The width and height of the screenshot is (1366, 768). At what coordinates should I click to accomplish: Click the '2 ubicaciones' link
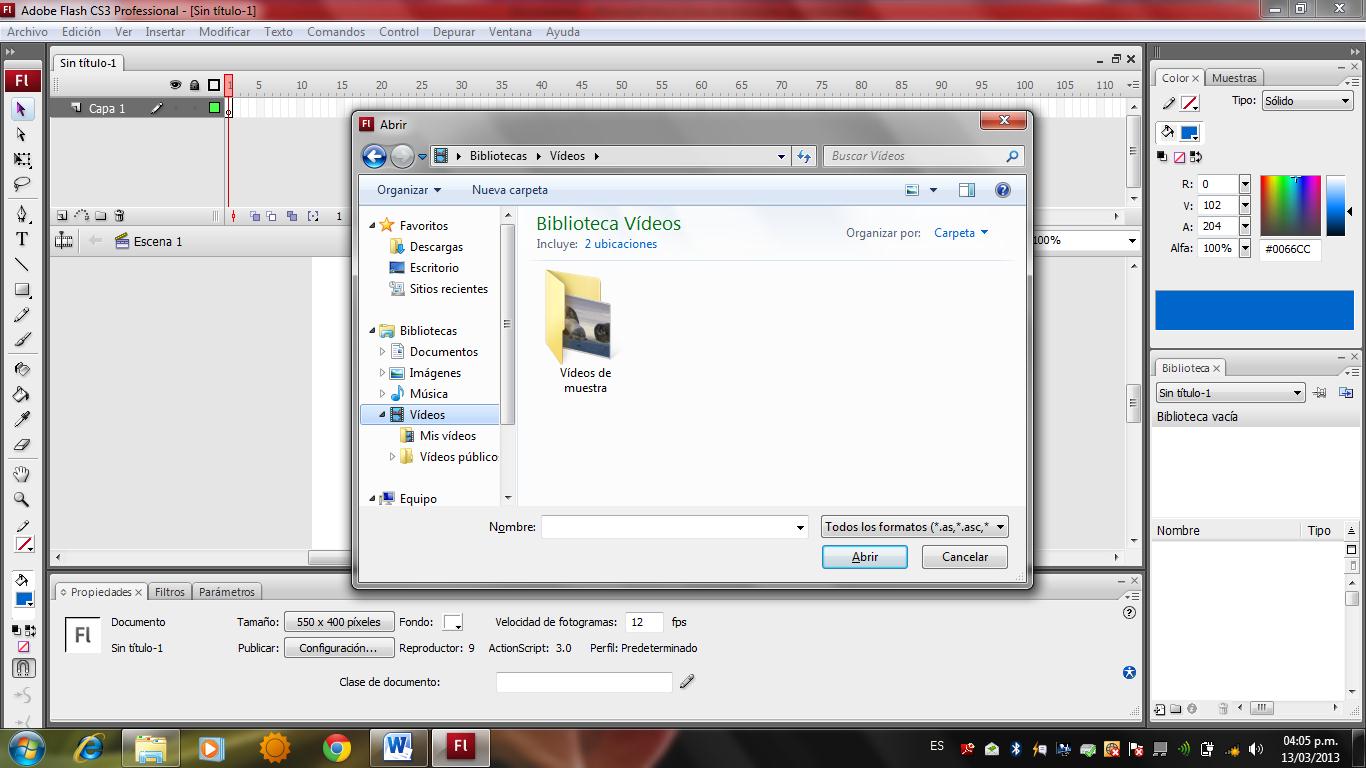[620, 243]
